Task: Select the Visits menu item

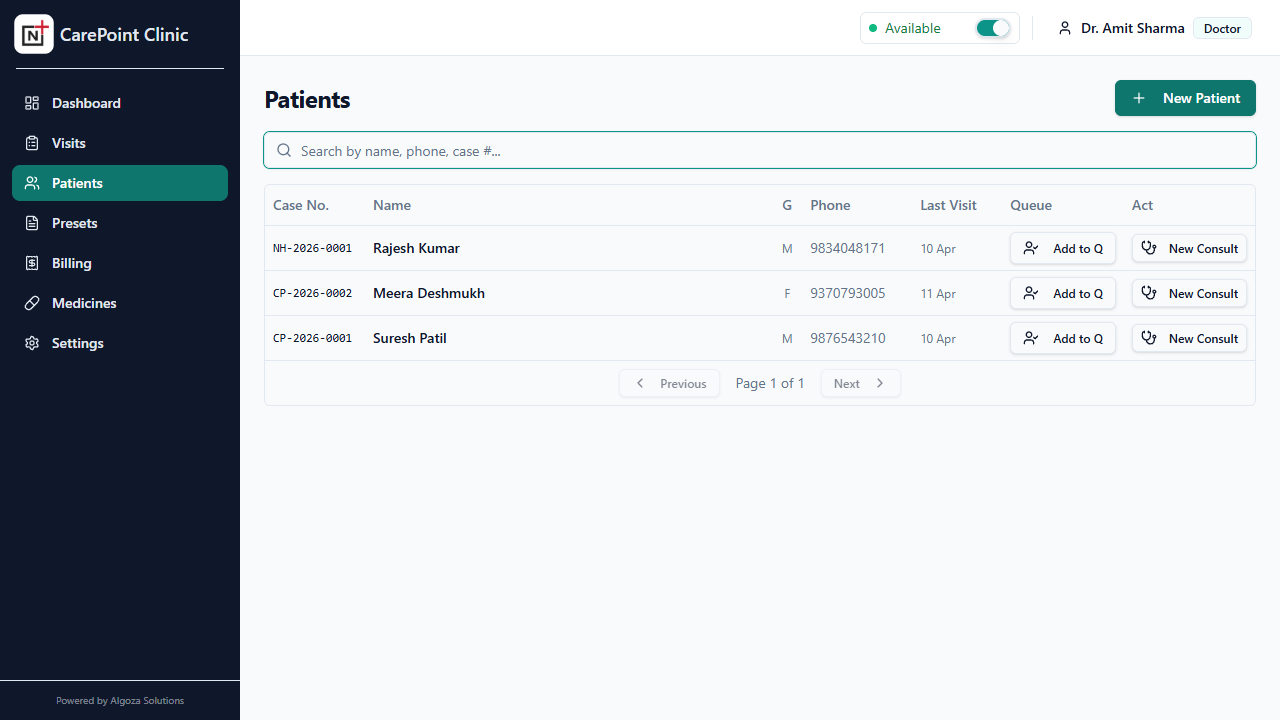Action: click(68, 143)
